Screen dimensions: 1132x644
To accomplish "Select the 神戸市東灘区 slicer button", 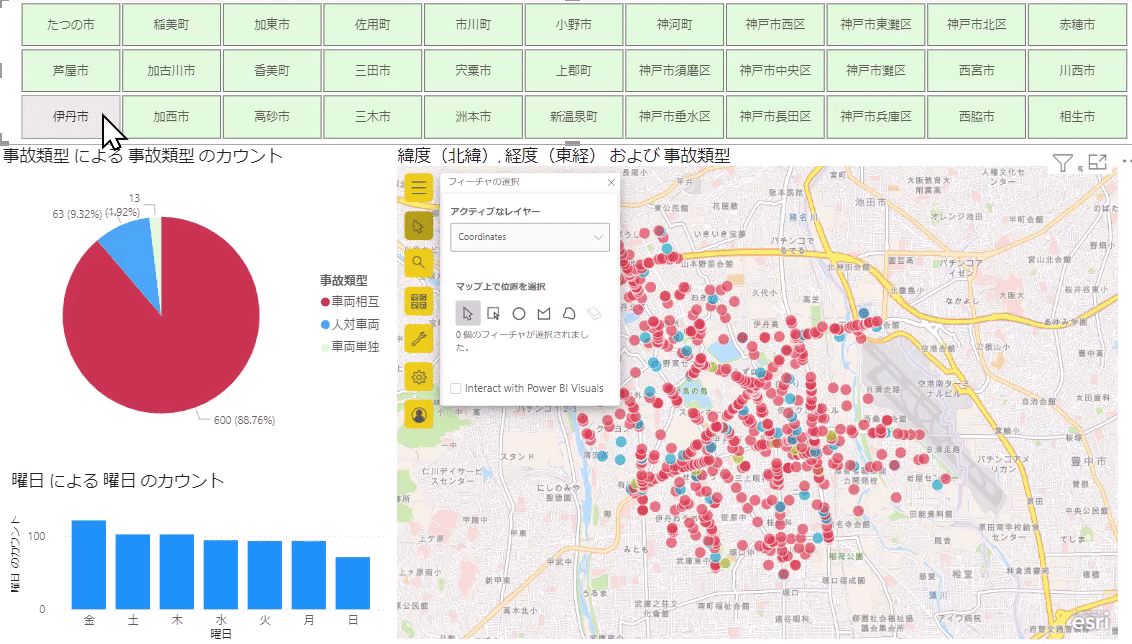I will point(876,25).
